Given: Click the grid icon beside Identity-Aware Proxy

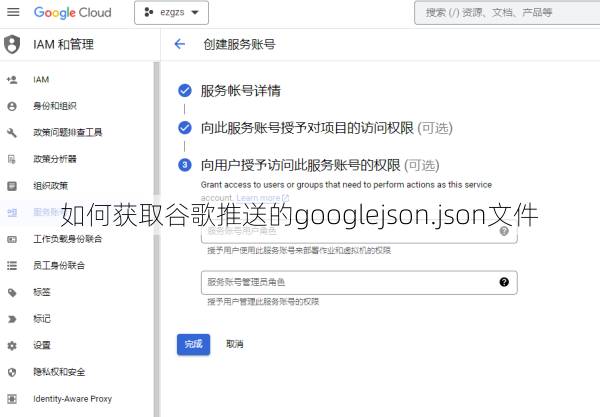Looking at the screenshot, I should tap(12, 399).
